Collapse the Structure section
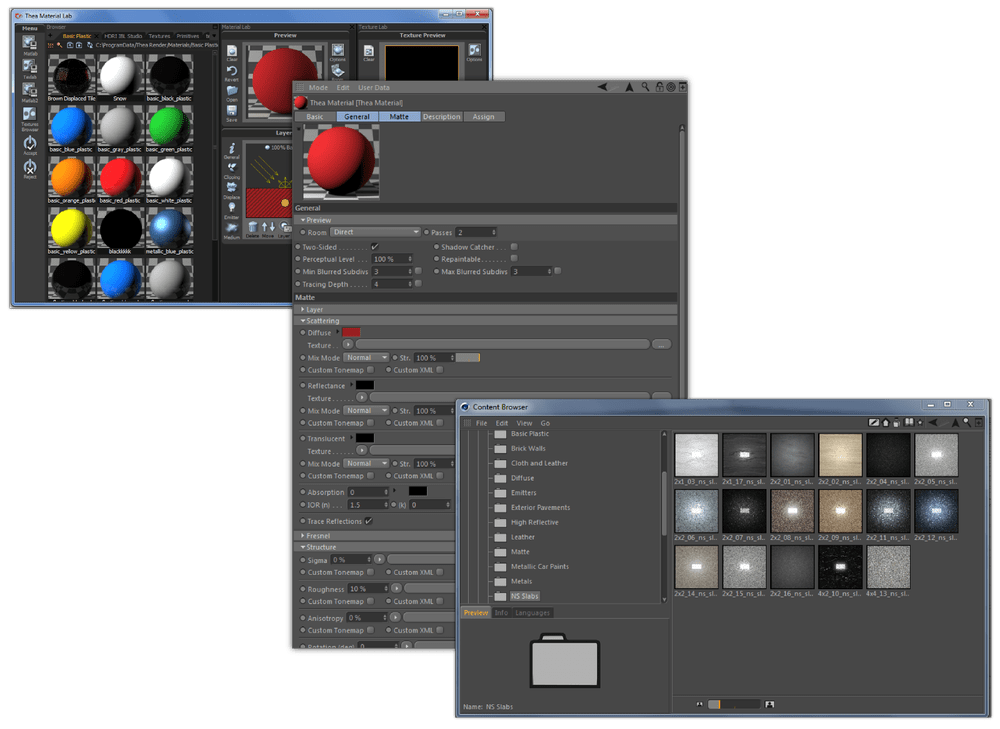This screenshot has width=1000, height=729. pos(304,547)
